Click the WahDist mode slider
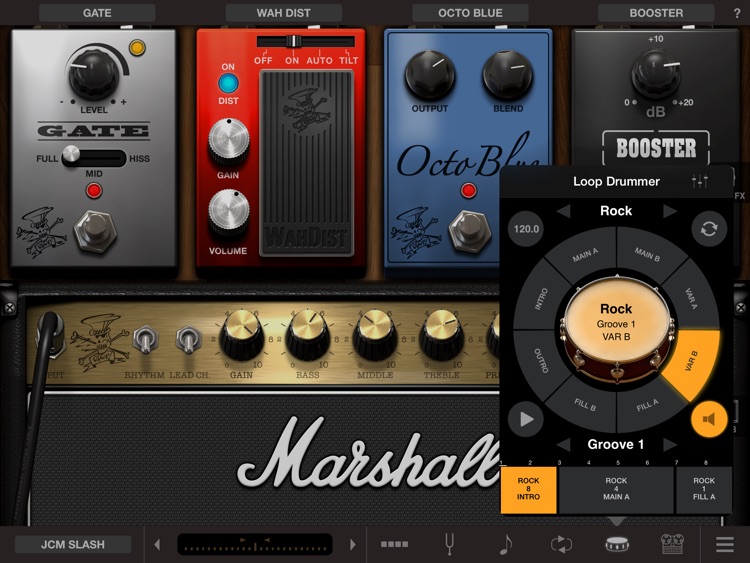The width and height of the screenshot is (750, 563). (x=306, y=42)
